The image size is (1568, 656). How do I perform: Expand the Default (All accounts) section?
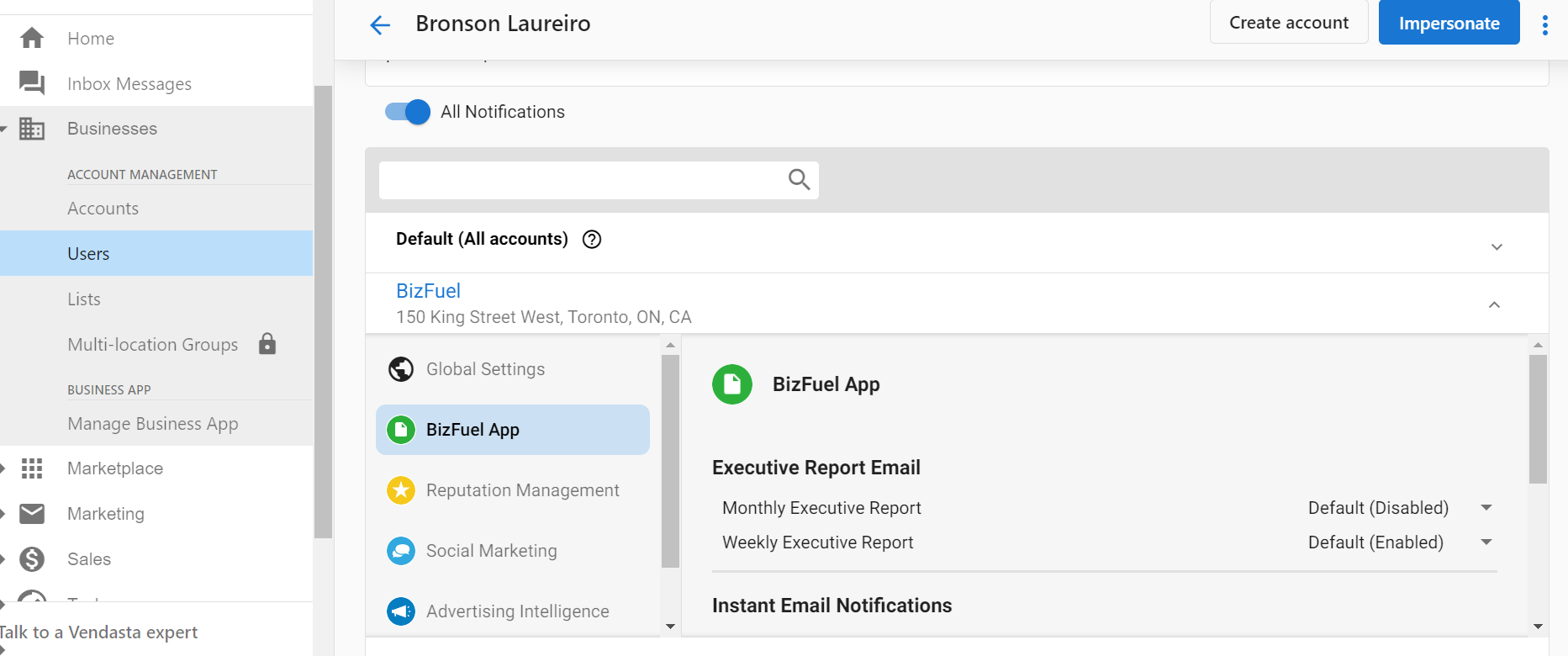1497,246
